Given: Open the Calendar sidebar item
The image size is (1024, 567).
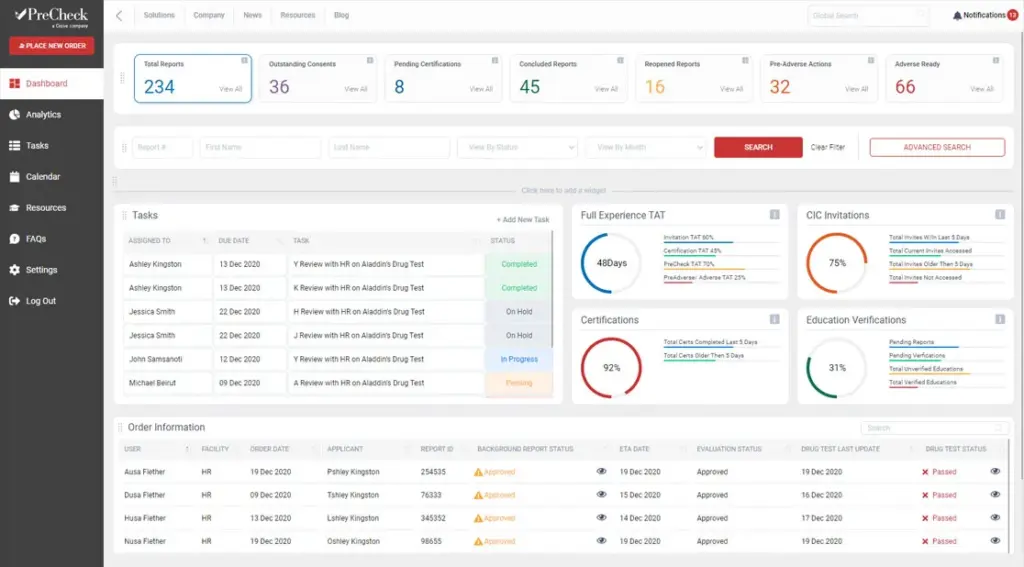Looking at the screenshot, I should tap(42, 177).
